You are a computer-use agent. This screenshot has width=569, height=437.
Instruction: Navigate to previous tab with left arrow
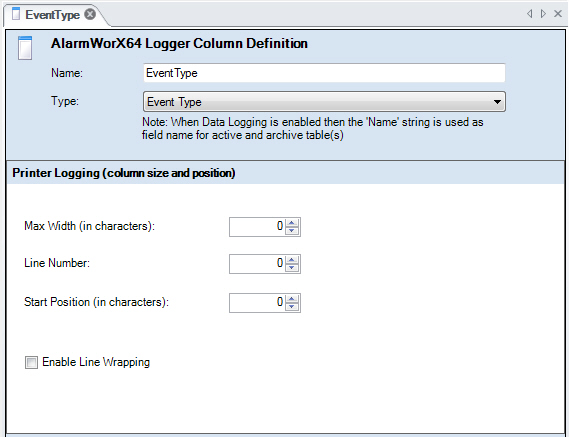click(x=530, y=14)
